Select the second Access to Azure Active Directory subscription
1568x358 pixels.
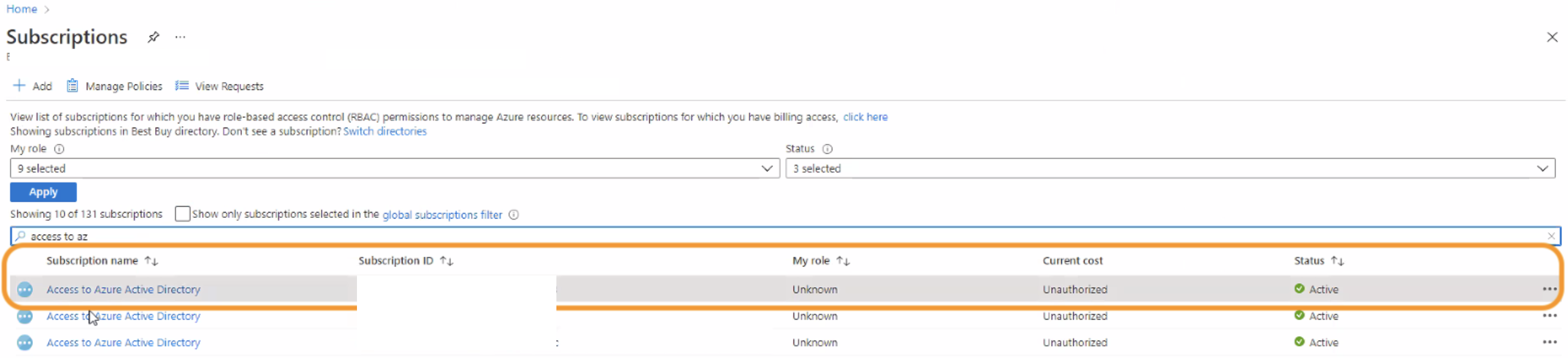pyautogui.click(x=123, y=316)
